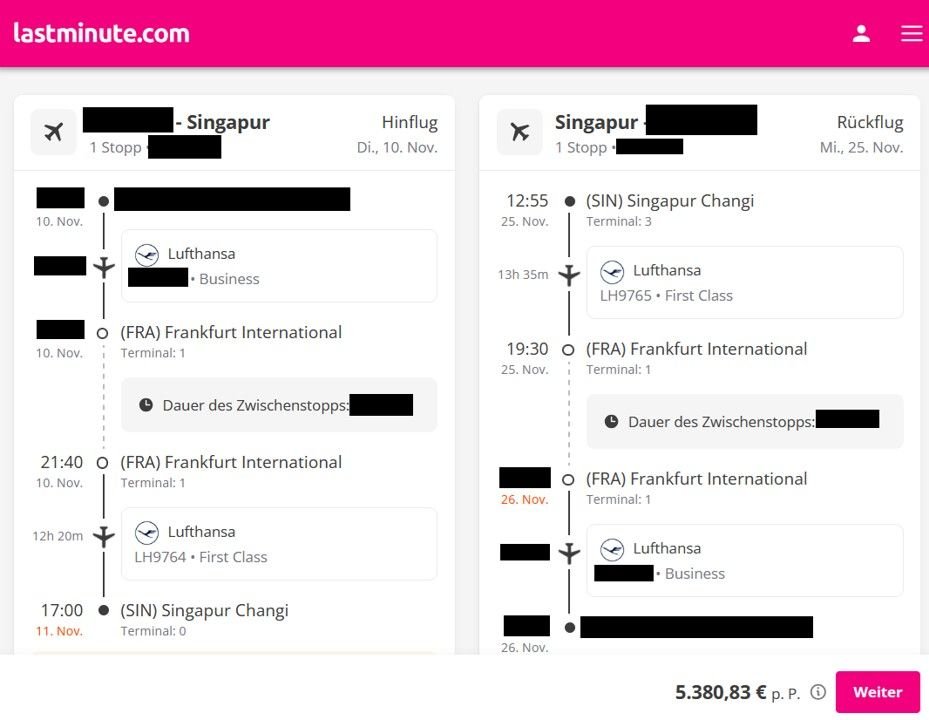Click plane icon beside 12h 20m duration
This screenshot has height=720, width=929.
104,536
